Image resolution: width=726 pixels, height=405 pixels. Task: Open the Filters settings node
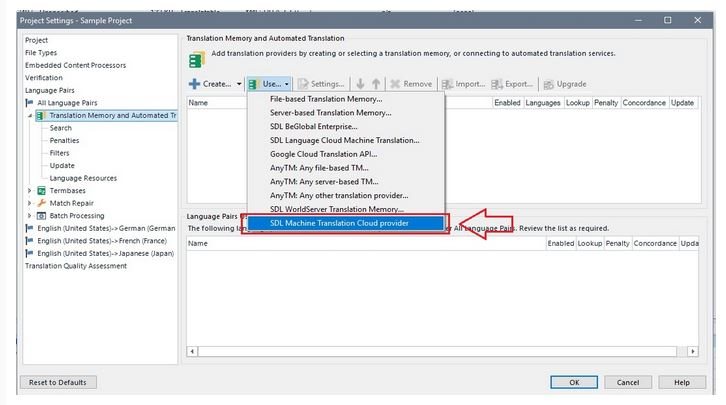pyautogui.click(x=59, y=153)
